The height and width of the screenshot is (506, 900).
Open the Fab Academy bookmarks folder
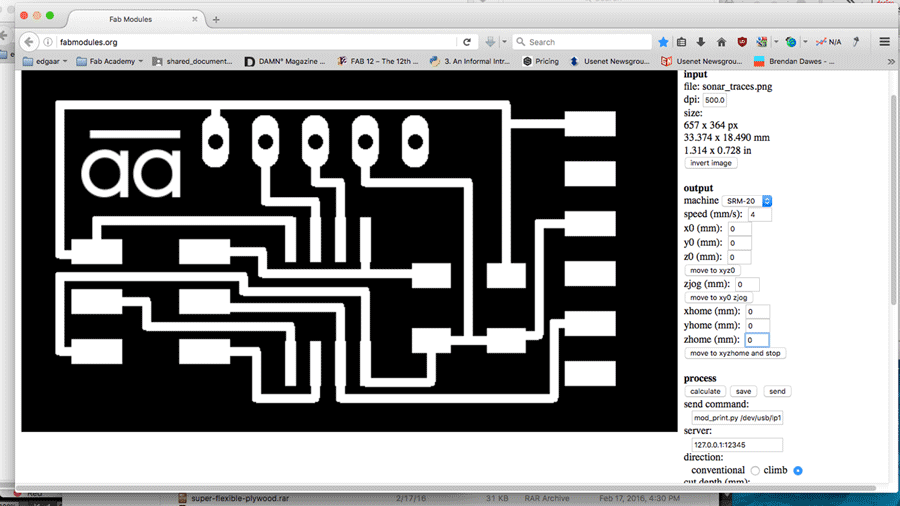(x=110, y=61)
